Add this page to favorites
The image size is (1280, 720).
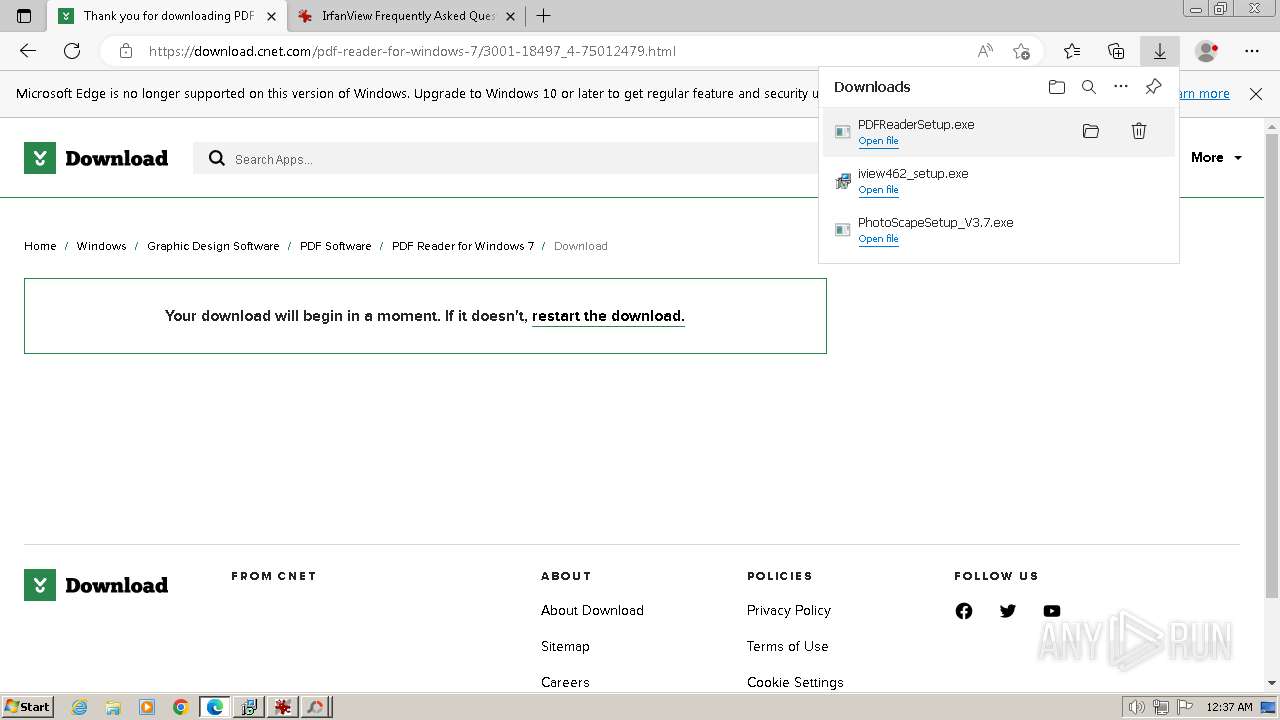[1021, 51]
